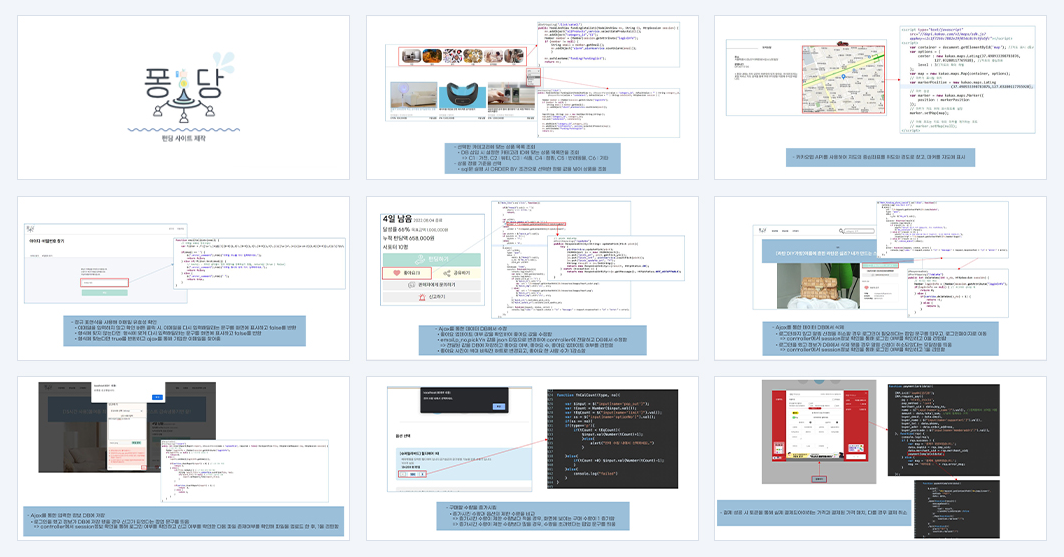Click the white lamp room product thumbnail
Image resolution: width=1064 pixels, height=557 pixels.
[414, 96]
